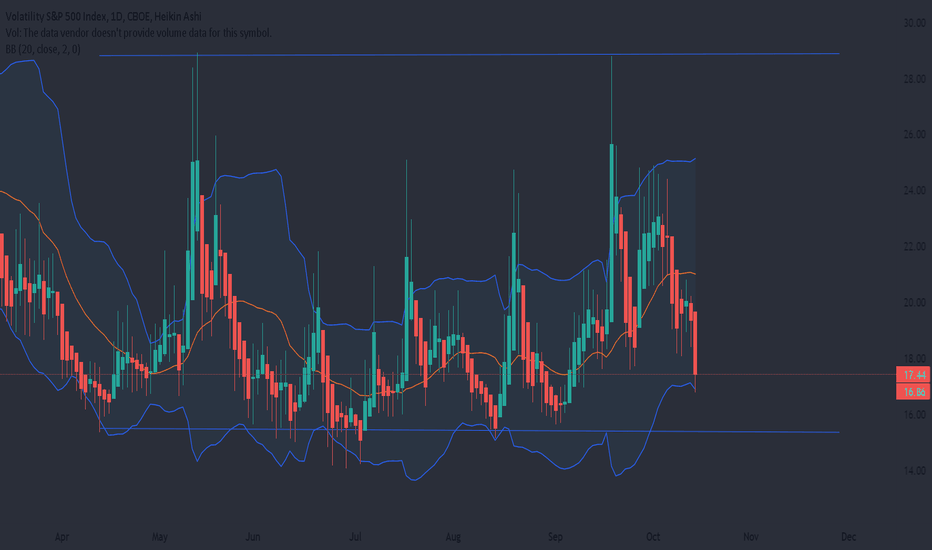Select the upper horizontal blue resistance line
Viewport: 932px width, 550px height.
[470, 54]
